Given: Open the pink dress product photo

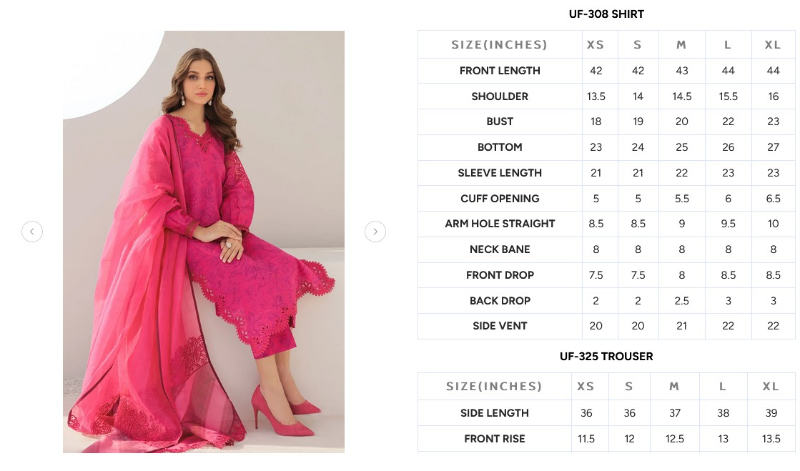Looking at the screenshot, I should pos(204,242).
